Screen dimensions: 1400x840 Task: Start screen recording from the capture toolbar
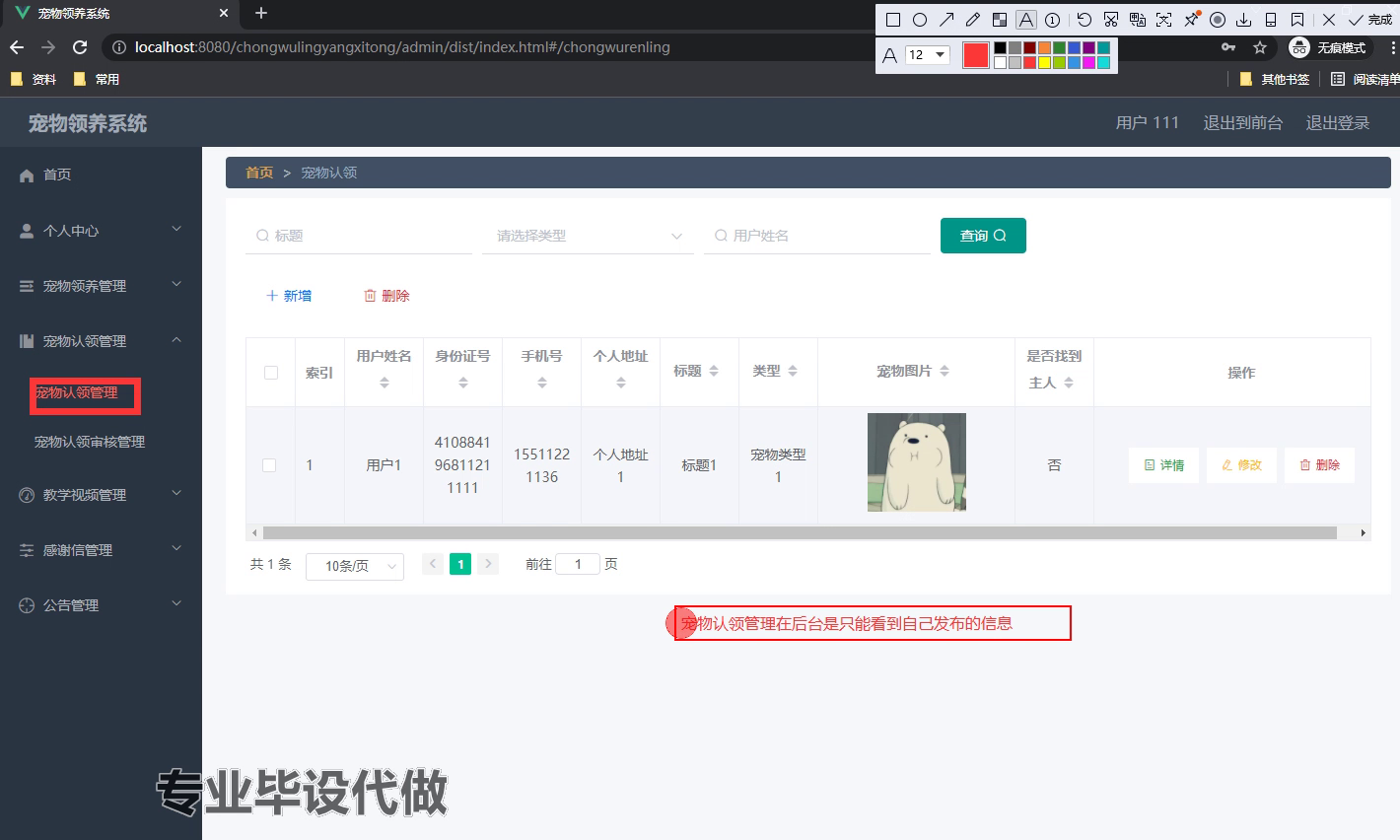pyautogui.click(x=1218, y=20)
